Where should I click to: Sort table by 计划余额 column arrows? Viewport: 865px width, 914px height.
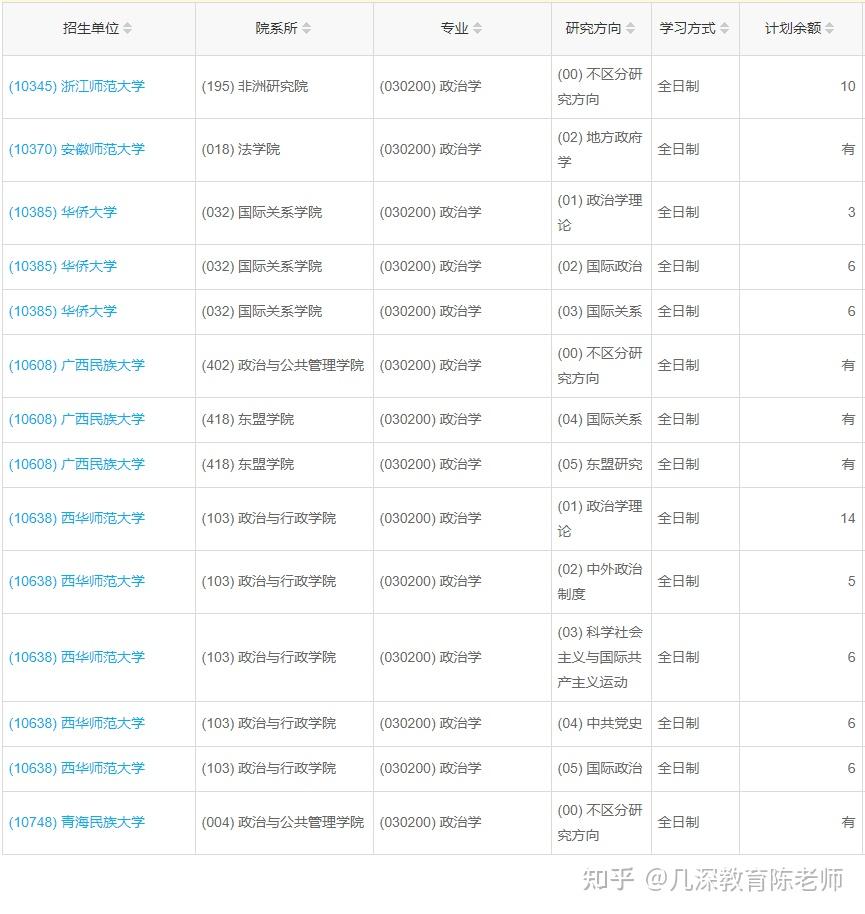coord(829,28)
